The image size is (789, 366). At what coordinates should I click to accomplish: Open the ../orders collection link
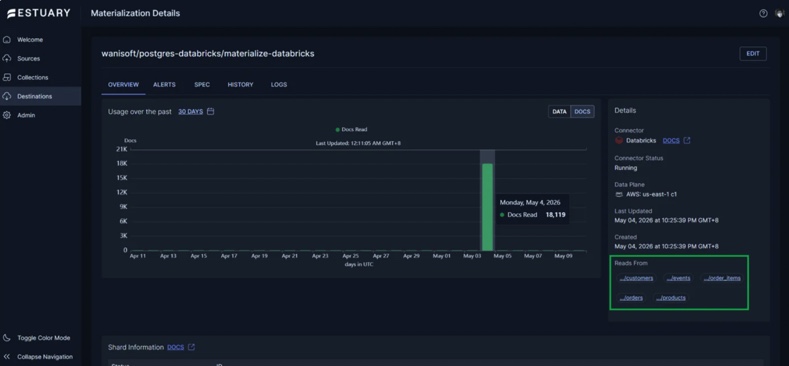coord(631,298)
